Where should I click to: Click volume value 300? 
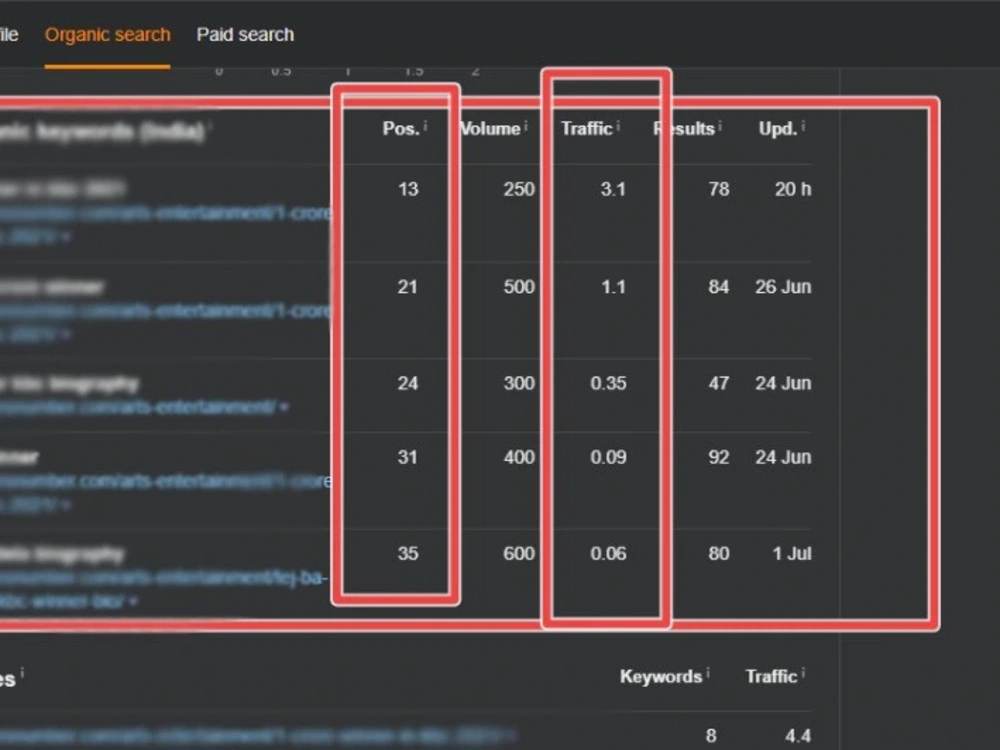point(519,383)
